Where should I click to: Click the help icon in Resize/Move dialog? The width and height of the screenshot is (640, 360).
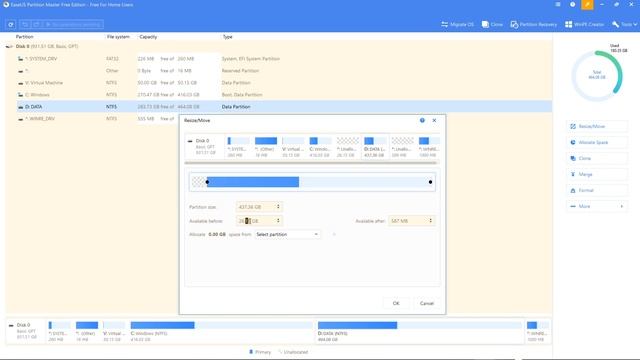click(x=422, y=120)
